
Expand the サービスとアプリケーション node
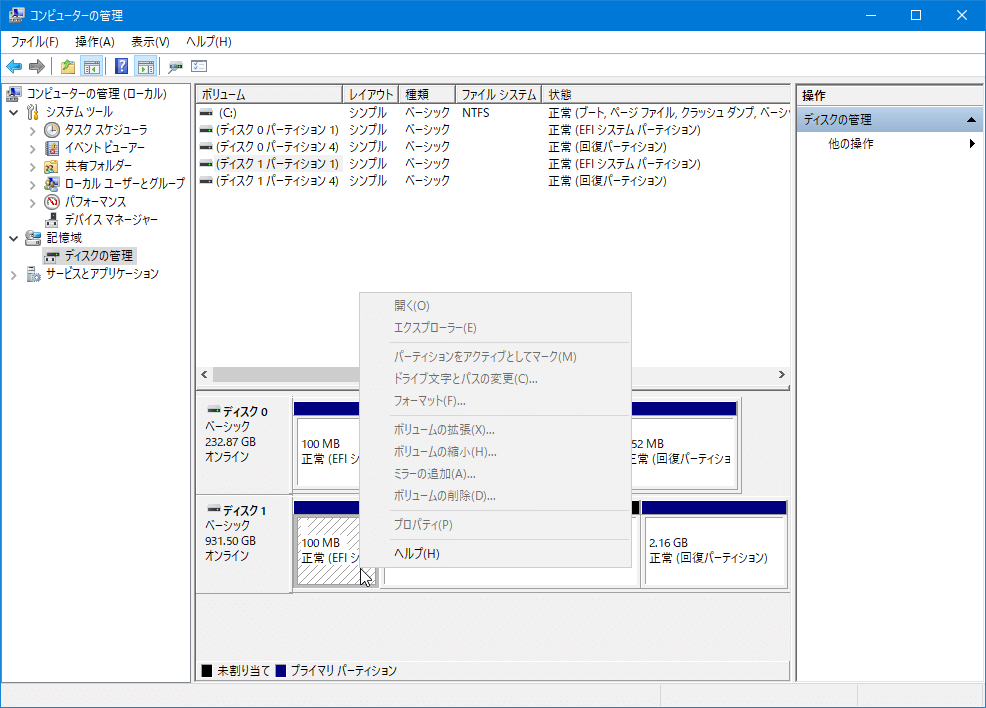[x=14, y=274]
